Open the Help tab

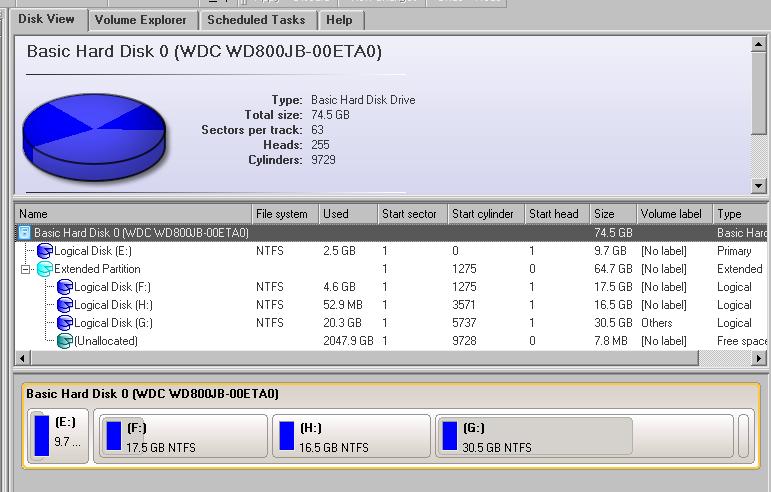click(339, 19)
